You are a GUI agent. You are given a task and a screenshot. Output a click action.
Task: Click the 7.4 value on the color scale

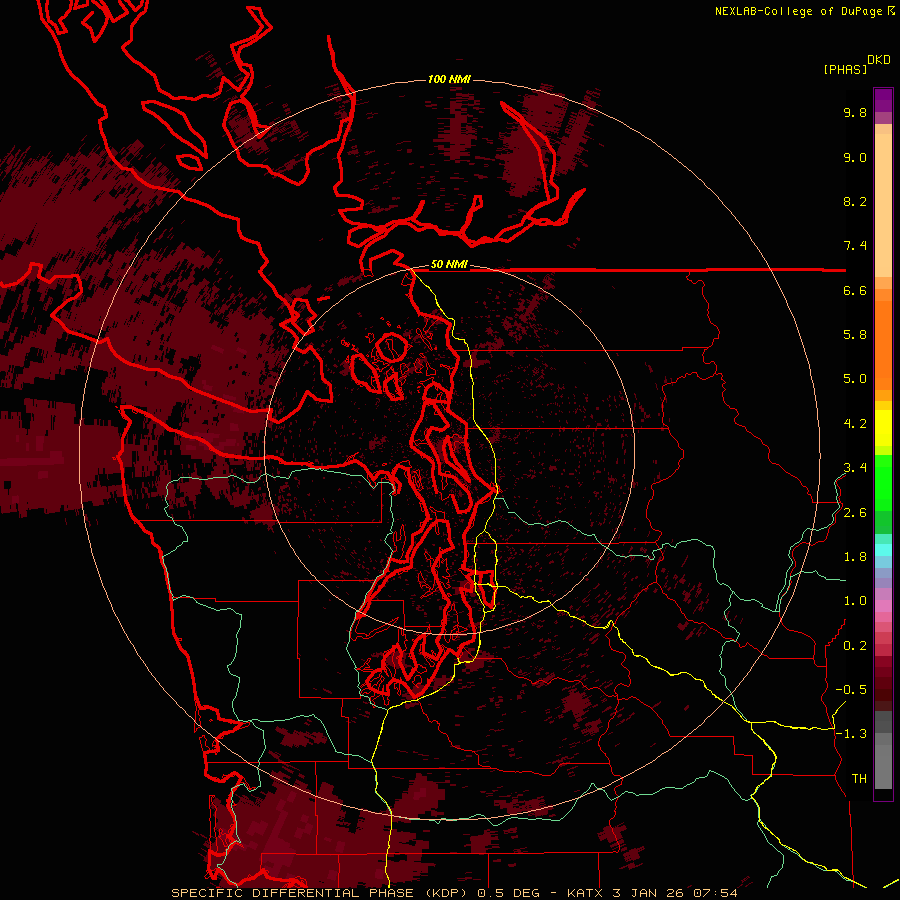[x=855, y=246]
